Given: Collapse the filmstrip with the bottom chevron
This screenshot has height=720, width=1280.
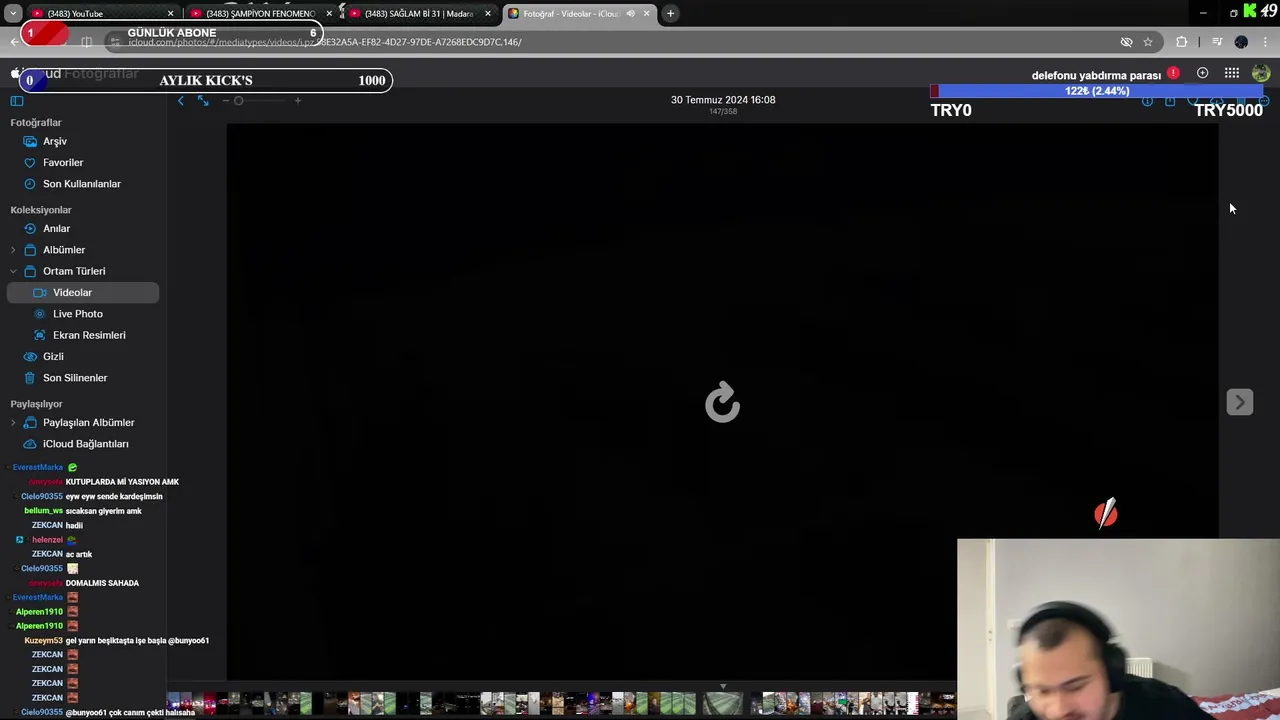Looking at the screenshot, I should tap(722, 687).
